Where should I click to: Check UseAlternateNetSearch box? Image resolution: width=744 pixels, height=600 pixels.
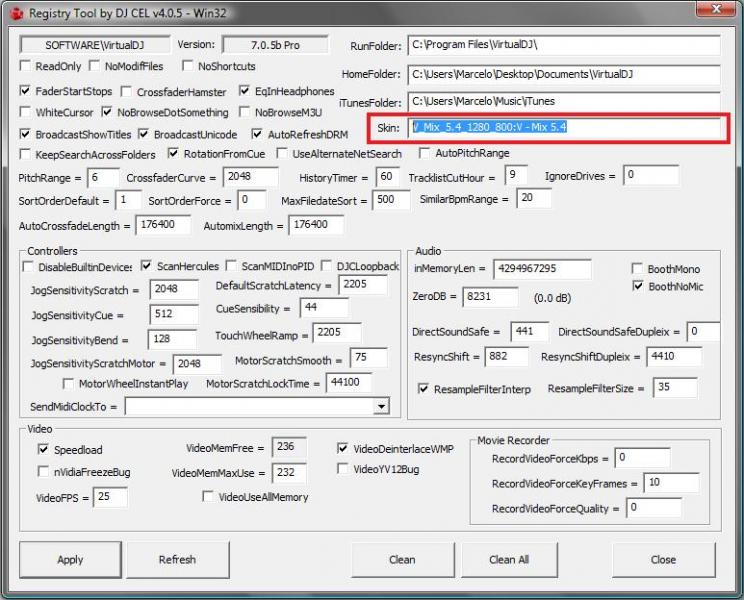click(x=282, y=153)
